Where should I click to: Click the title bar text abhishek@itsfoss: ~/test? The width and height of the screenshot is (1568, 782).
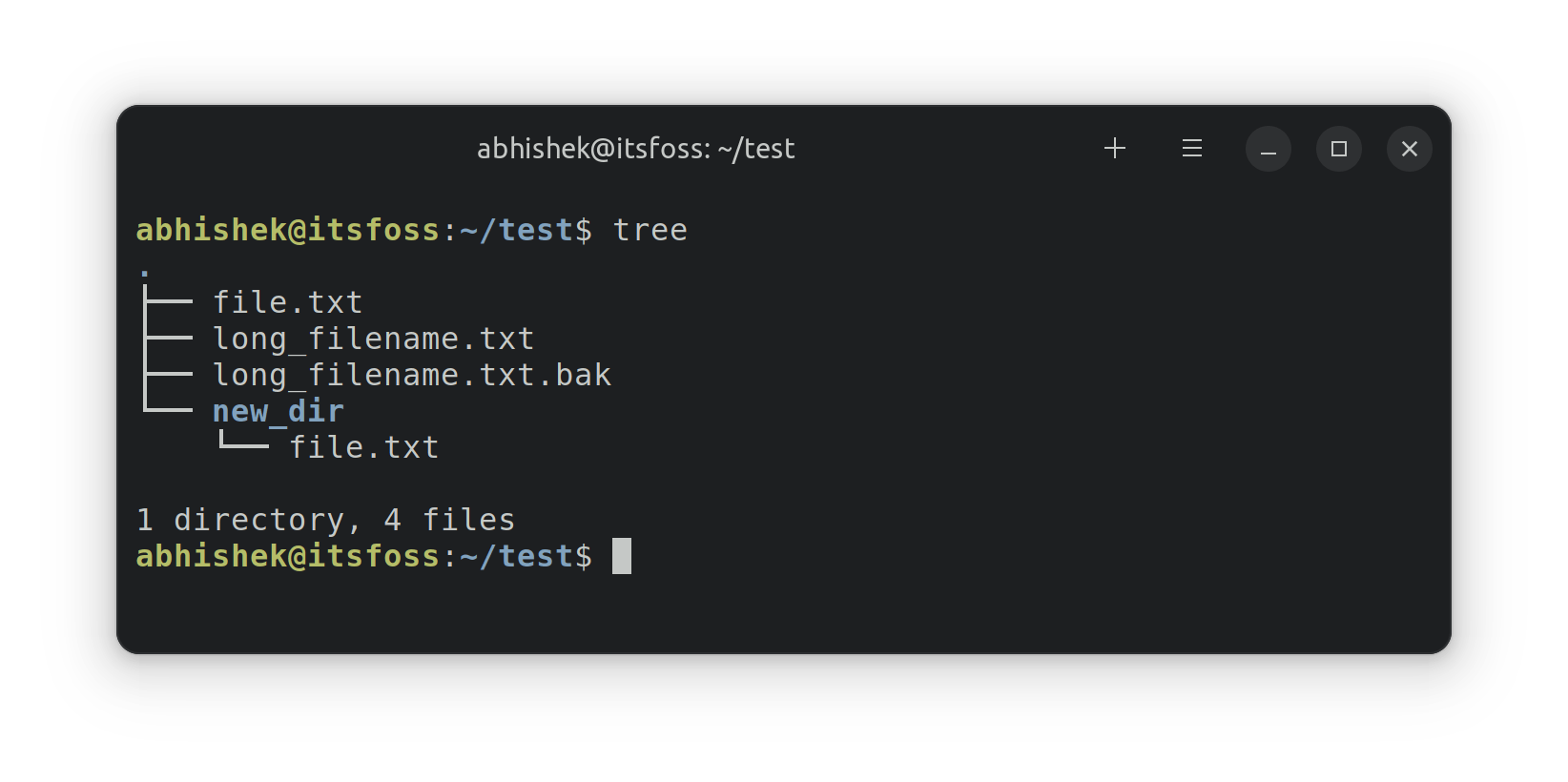tap(636, 149)
